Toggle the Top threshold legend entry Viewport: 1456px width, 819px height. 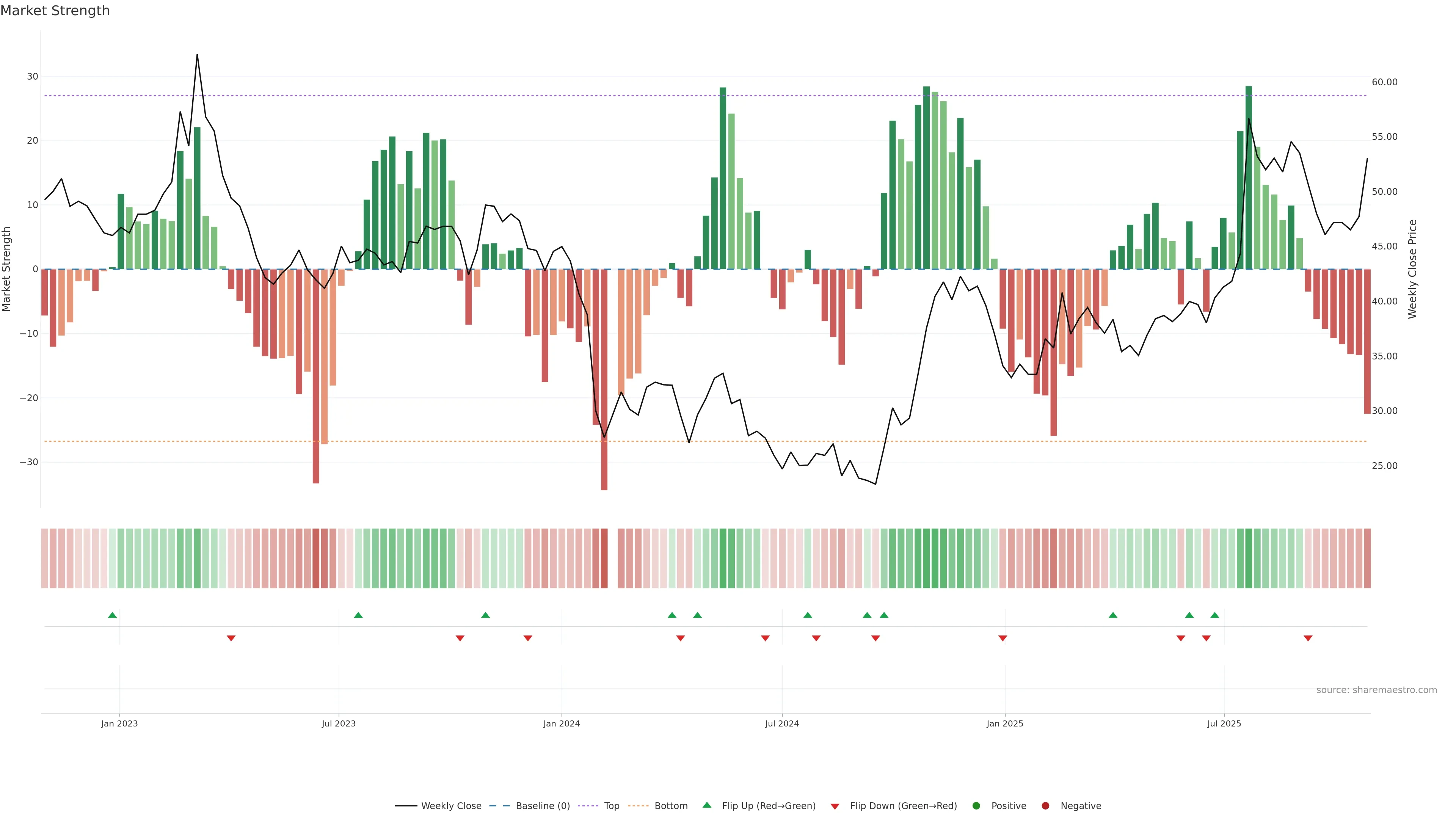[612, 806]
